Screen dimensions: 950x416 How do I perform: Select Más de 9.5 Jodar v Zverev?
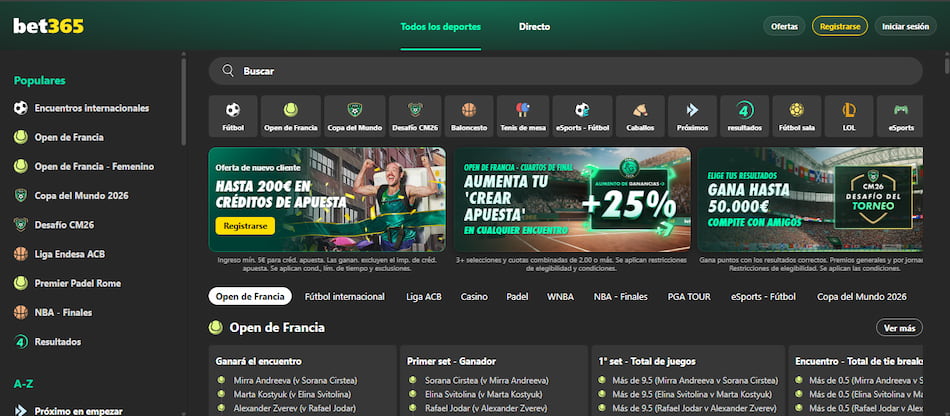tap(695, 408)
